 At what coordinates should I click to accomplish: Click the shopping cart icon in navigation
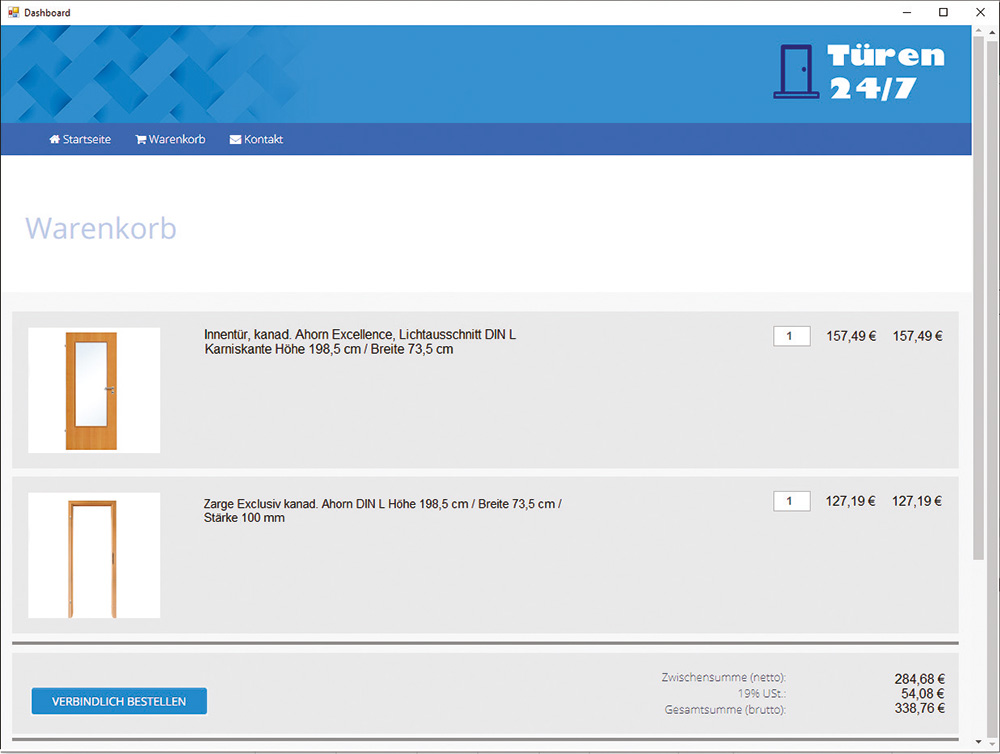(140, 140)
